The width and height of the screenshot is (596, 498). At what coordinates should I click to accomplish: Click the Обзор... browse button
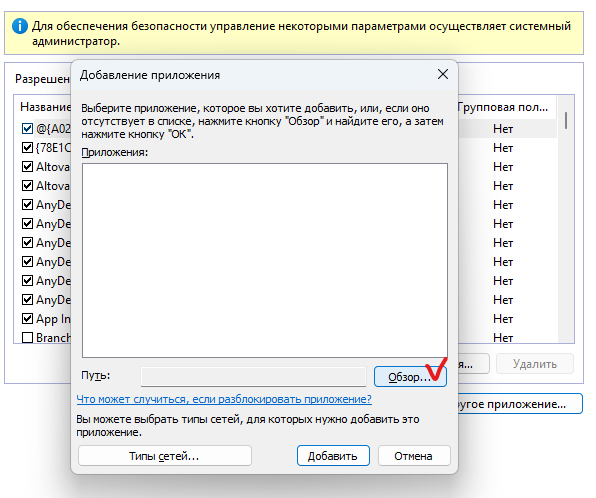tap(410, 377)
